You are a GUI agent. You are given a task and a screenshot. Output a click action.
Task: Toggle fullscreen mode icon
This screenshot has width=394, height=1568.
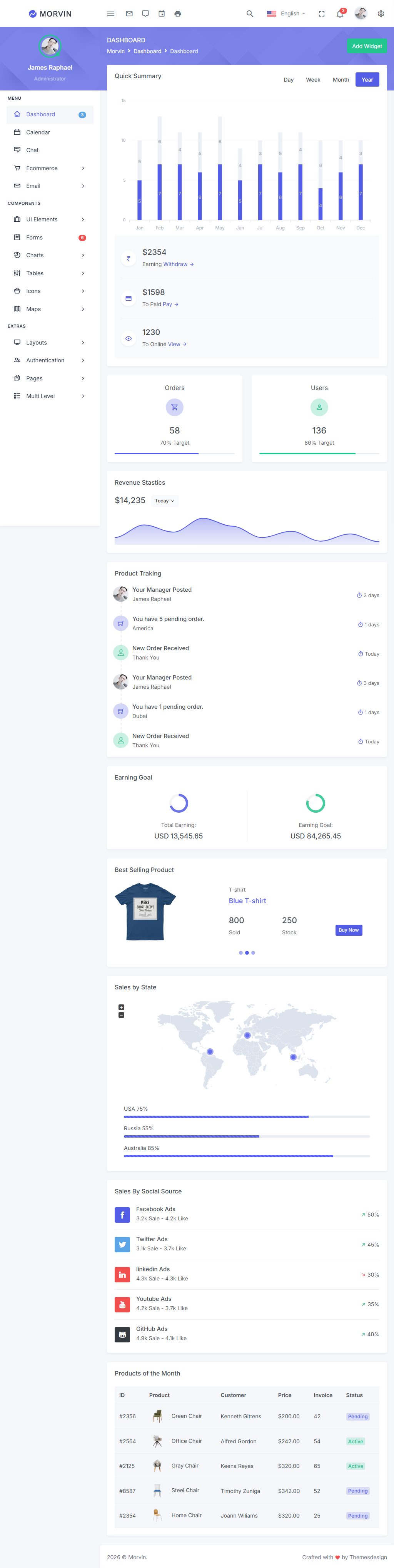[x=322, y=13]
